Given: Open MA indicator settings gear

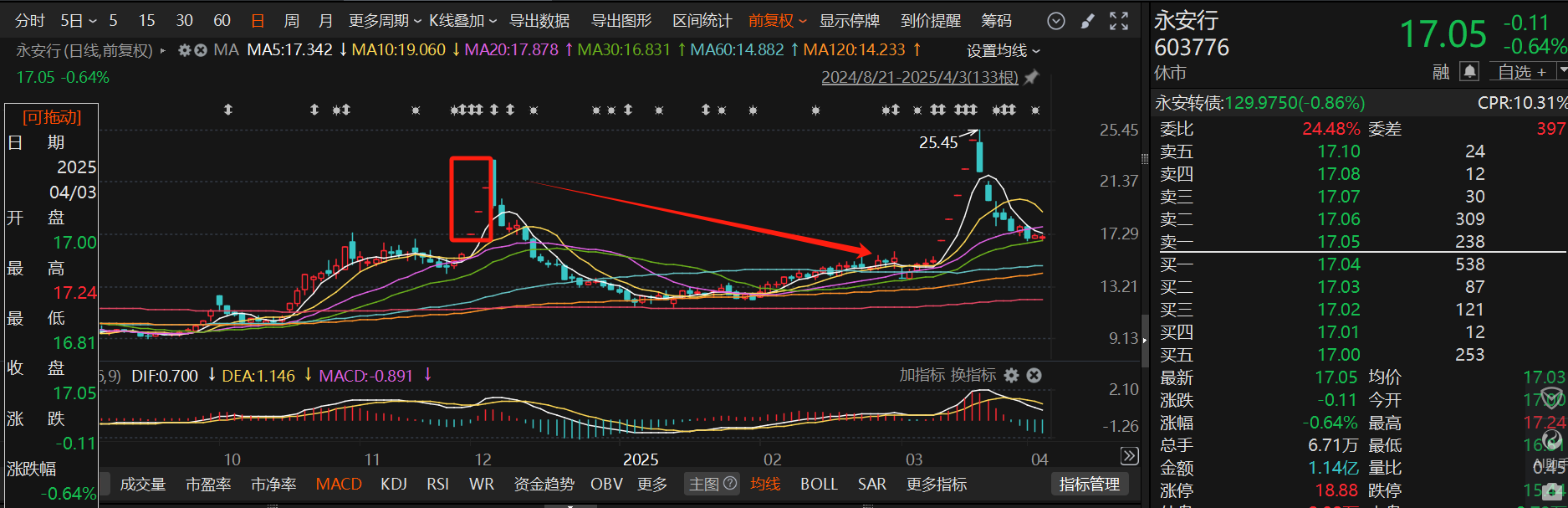Looking at the screenshot, I should (185, 50).
